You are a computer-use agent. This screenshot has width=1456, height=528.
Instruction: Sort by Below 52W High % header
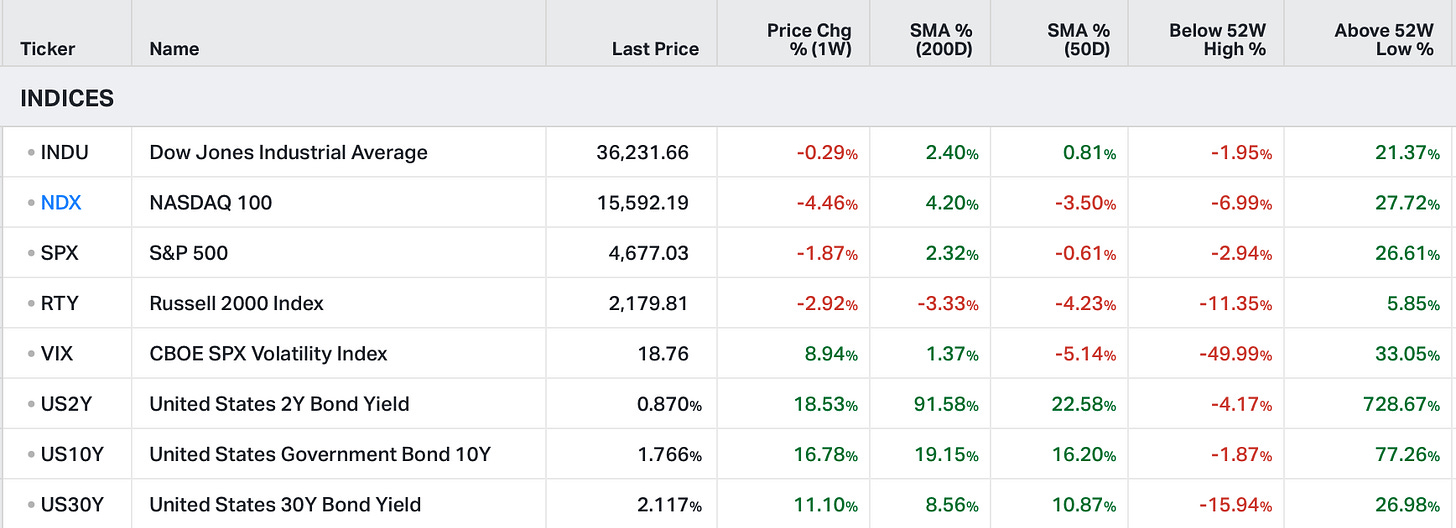click(x=1217, y=40)
